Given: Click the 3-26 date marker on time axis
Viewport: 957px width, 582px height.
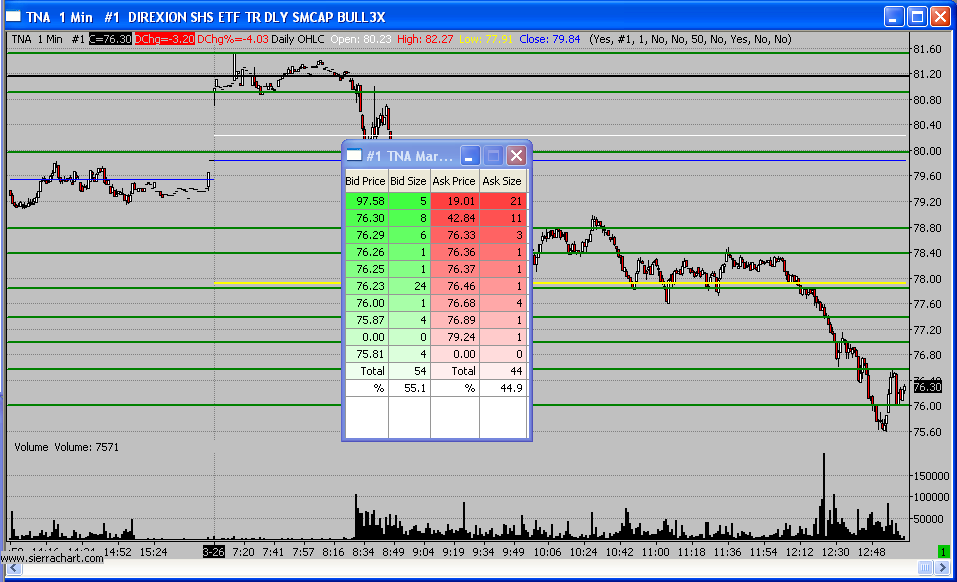Looking at the screenshot, I should (x=214, y=551).
